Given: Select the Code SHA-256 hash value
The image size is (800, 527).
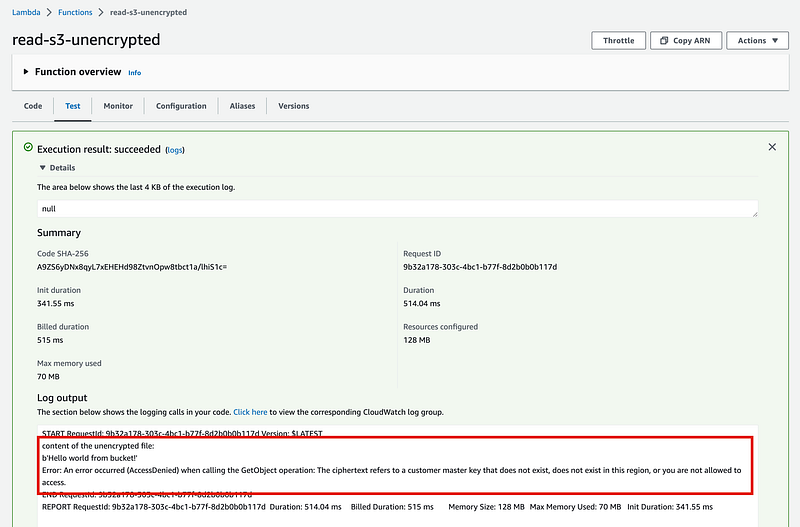Looking at the screenshot, I should pyautogui.click(x=132, y=267).
